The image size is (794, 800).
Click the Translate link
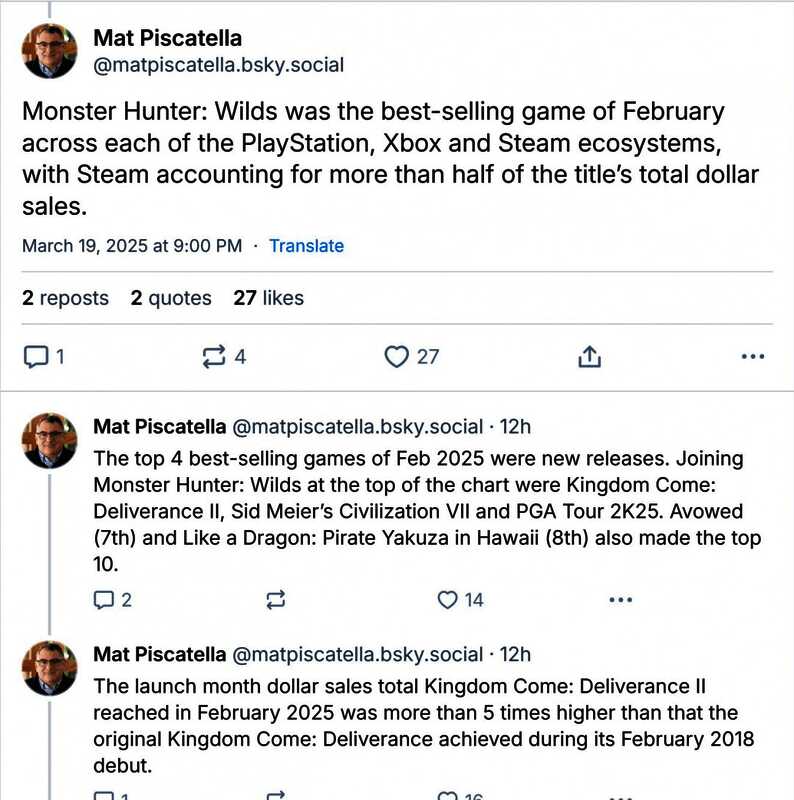pyautogui.click(x=306, y=246)
